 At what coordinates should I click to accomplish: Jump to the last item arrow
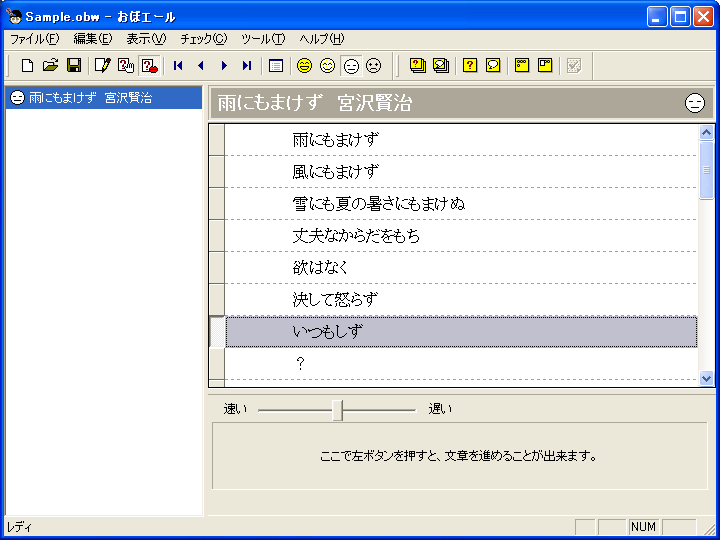247,66
